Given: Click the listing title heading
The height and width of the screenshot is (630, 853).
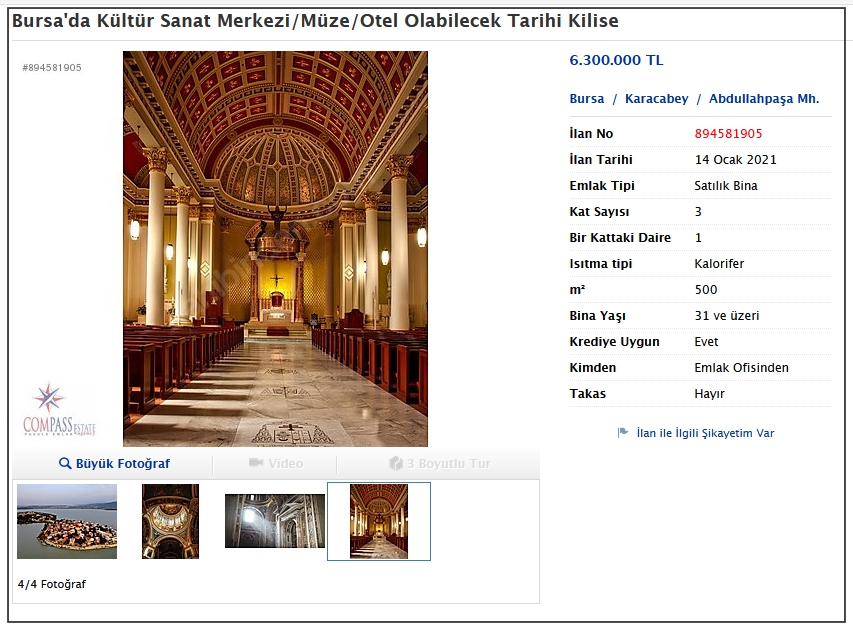Looking at the screenshot, I should click(x=315, y=21).
